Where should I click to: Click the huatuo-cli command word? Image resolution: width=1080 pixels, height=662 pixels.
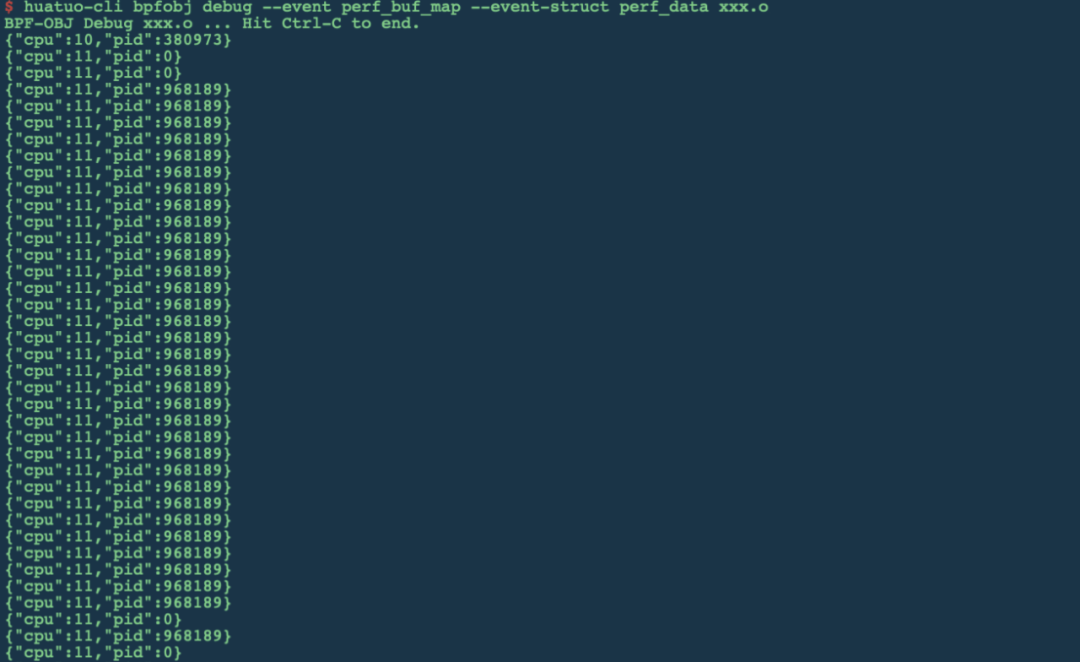[73, 7]
